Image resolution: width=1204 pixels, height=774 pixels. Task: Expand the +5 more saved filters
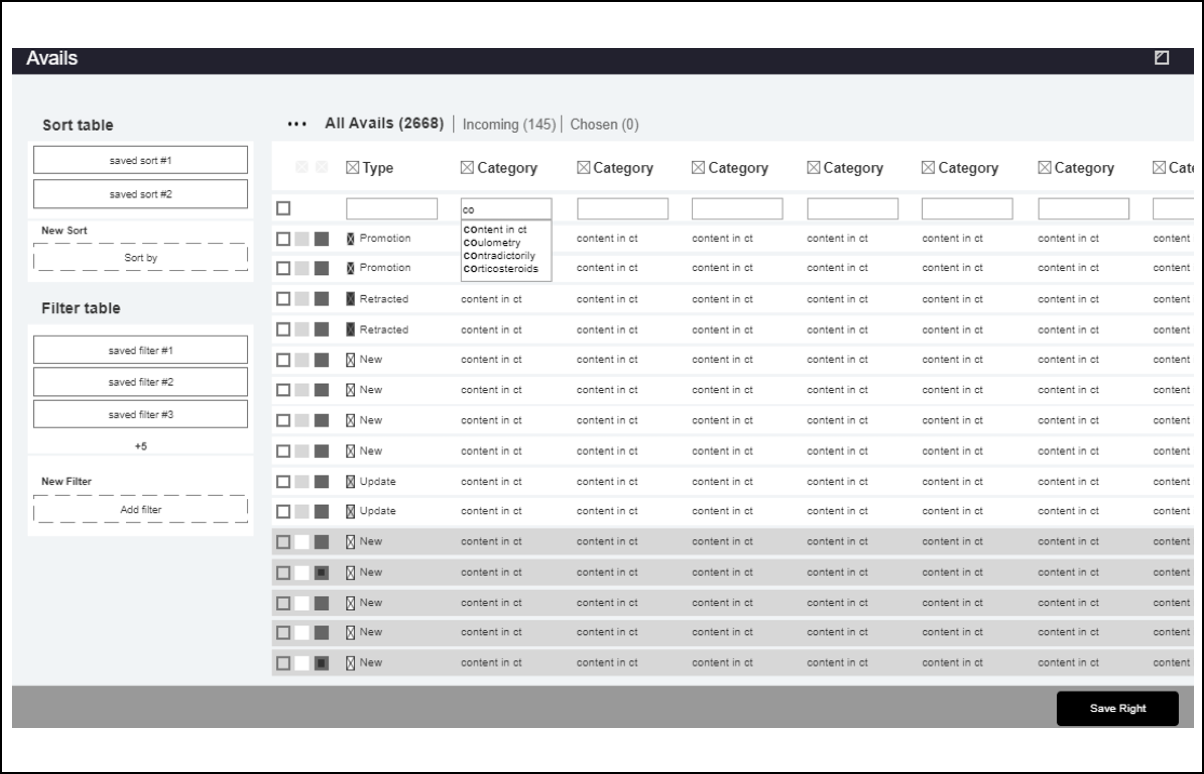(140, 446)
